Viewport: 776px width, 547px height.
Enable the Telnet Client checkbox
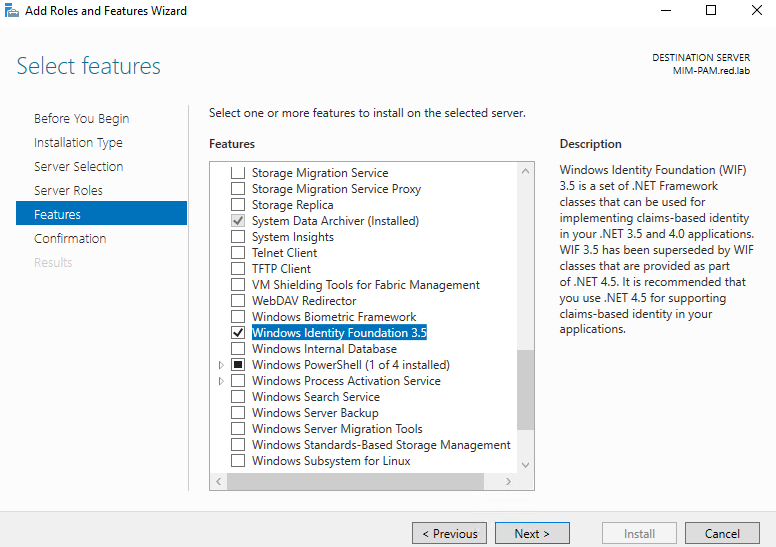tap(238, 253)
